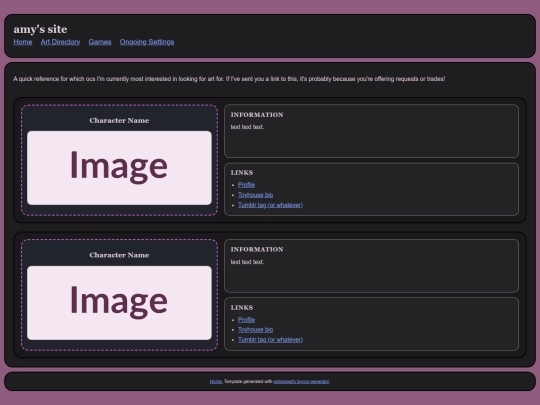Select the first card's Character Name heading
540x405 pixels.
tap(119, 121)
